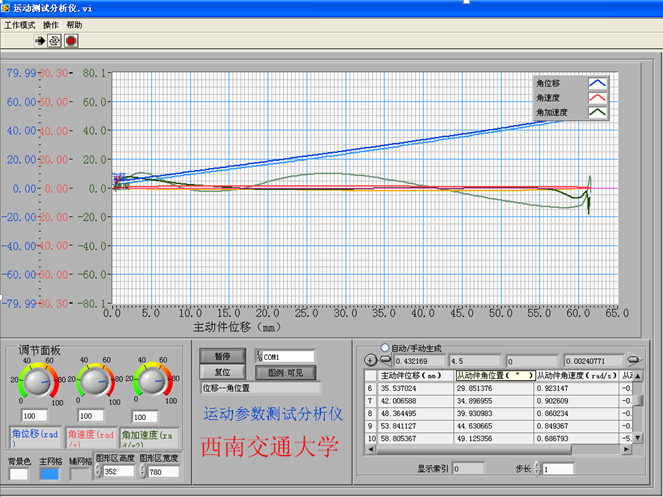Click table cell 0.923147

(x=577, y=388)
